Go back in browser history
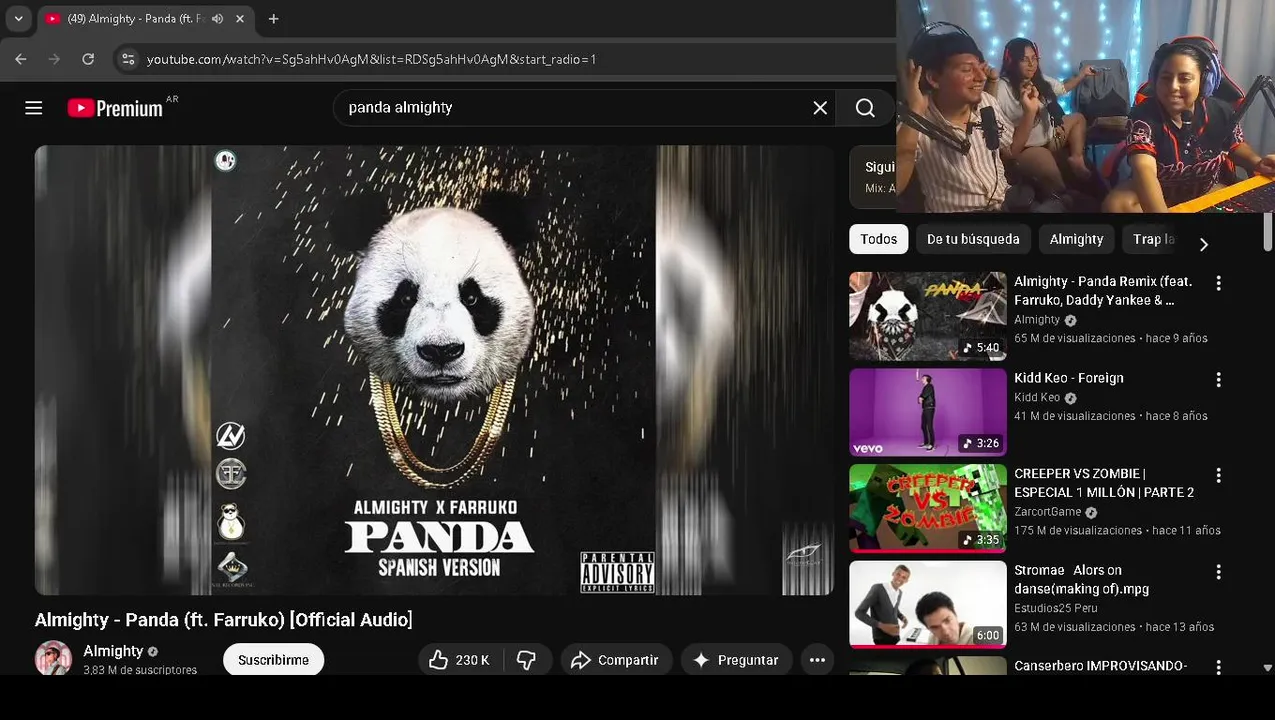Viewport: 1275px width, 720px height. 21,59
